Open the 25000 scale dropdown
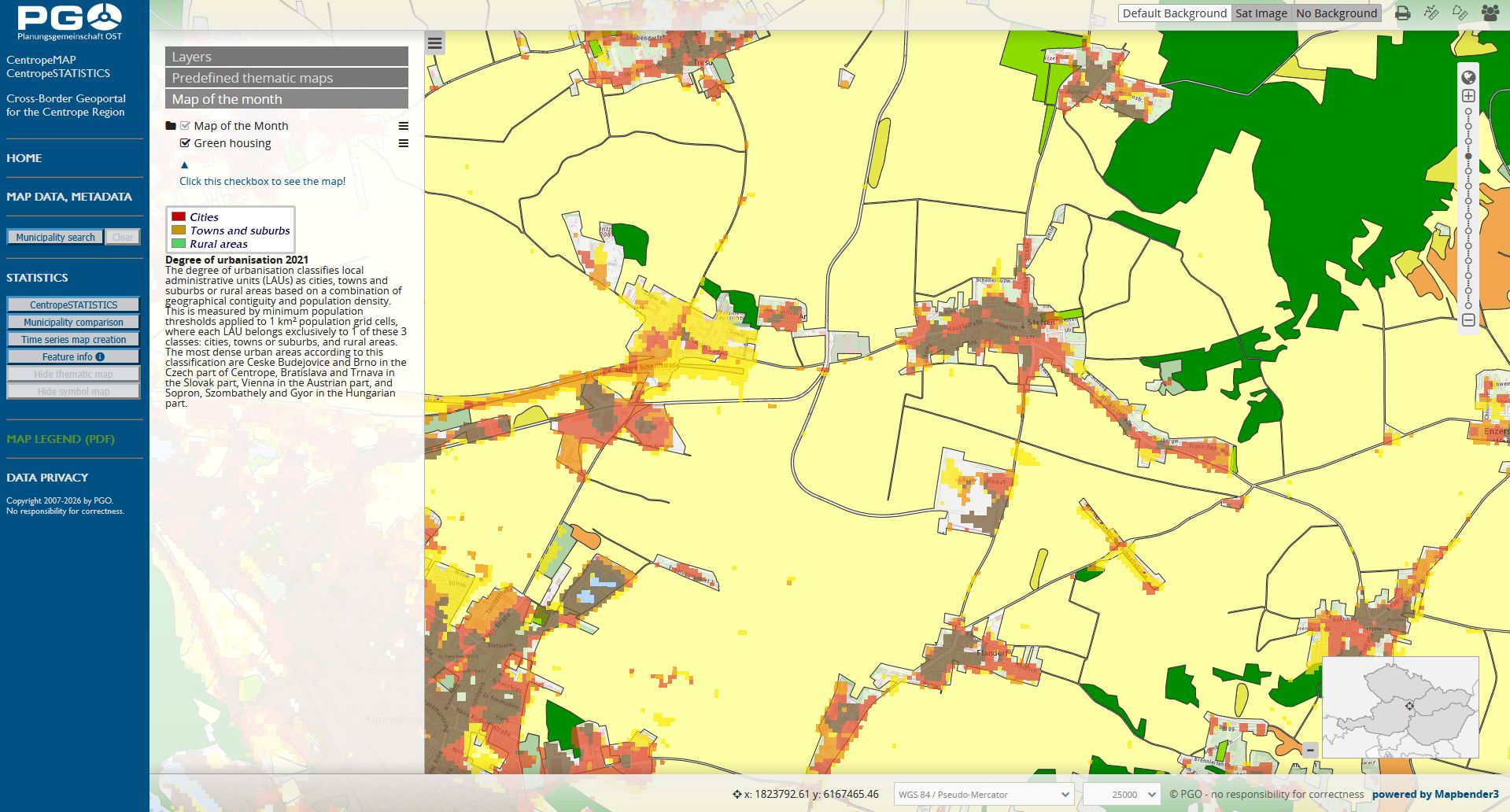Screen dimensions: 1510x812 pos(1121,795)
